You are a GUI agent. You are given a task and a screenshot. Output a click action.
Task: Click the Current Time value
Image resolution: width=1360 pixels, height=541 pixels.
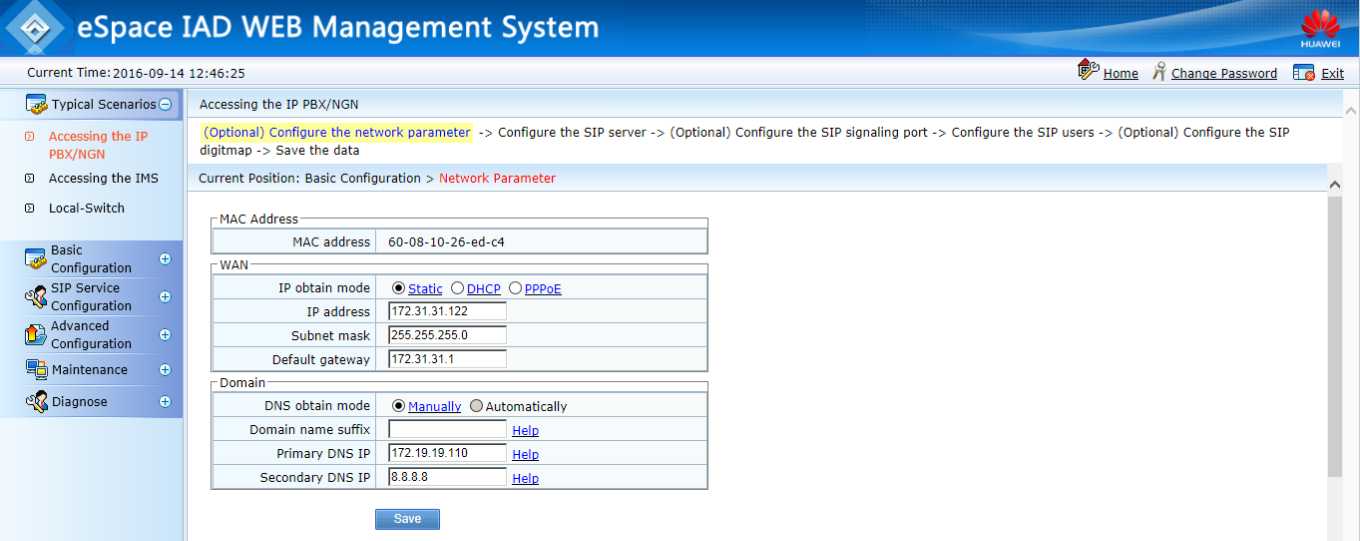[179, 73]
